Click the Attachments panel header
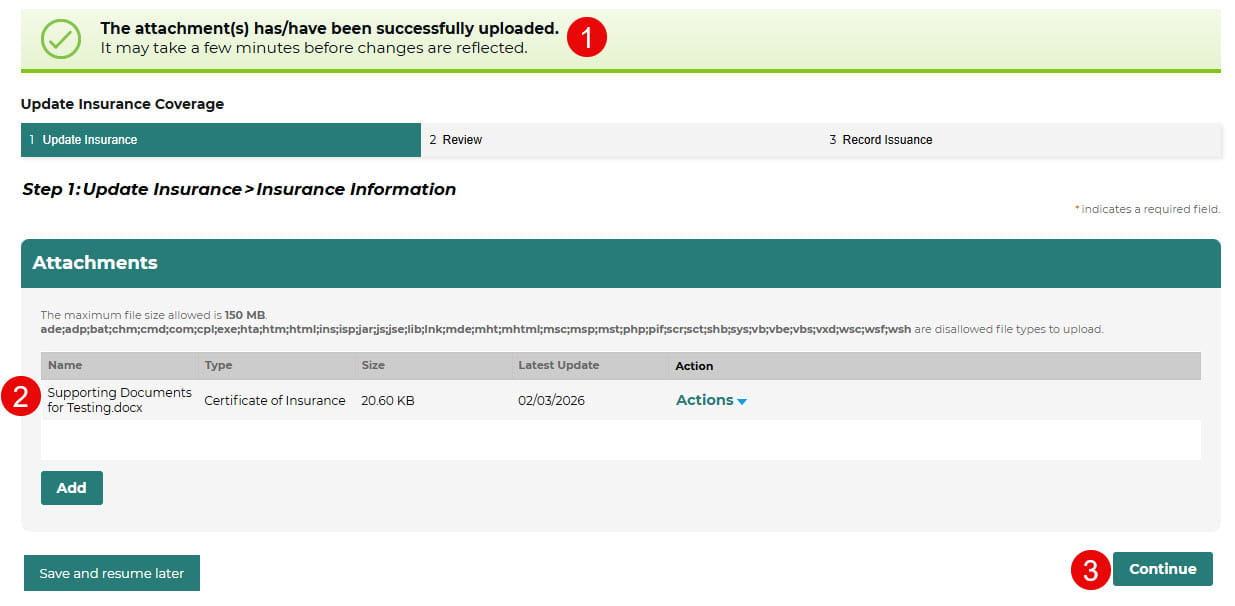The height and width of the screenshot is (606, 1235). (x=621, y=263)
